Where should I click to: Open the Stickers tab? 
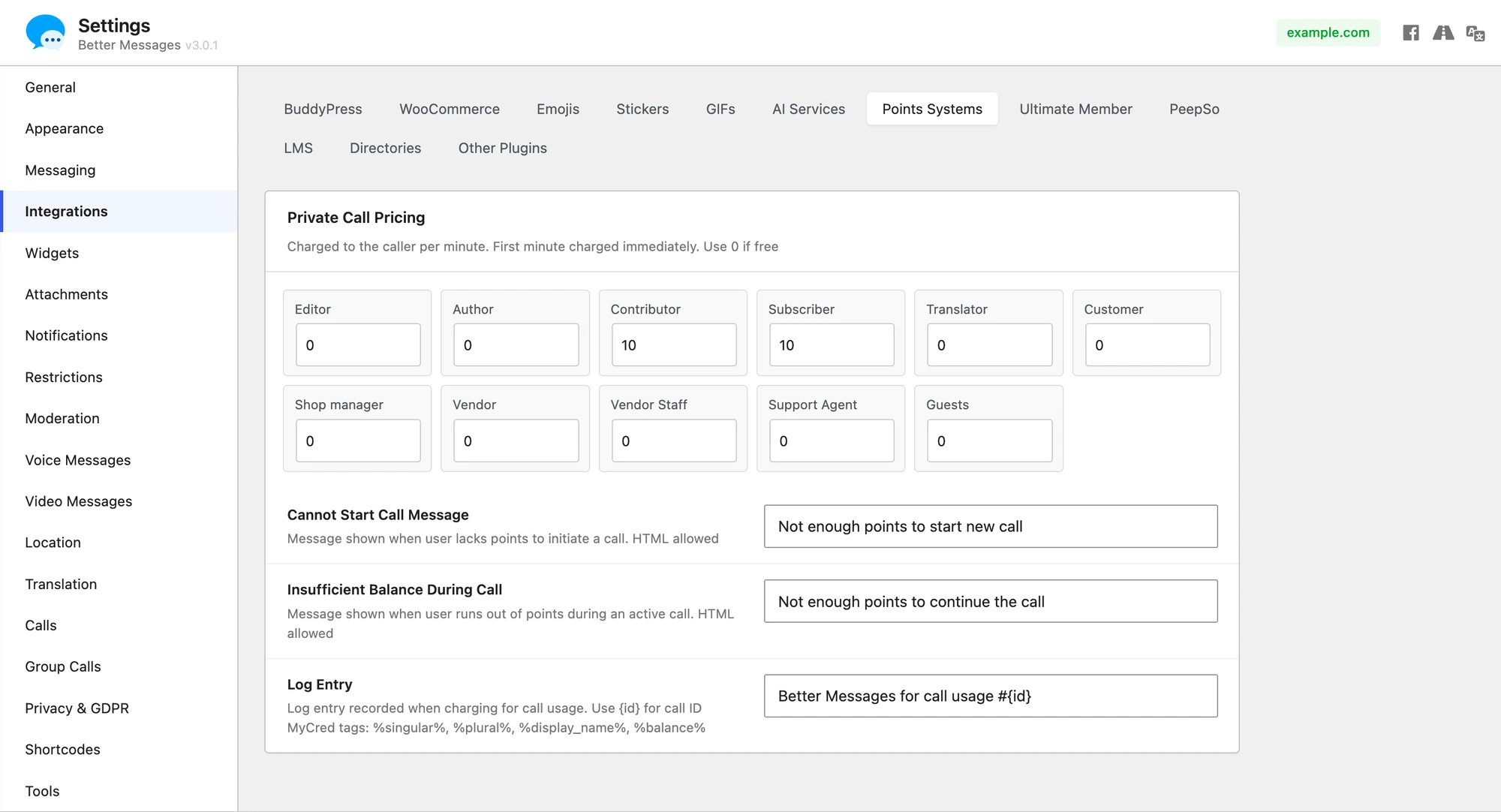pos(642,109)
